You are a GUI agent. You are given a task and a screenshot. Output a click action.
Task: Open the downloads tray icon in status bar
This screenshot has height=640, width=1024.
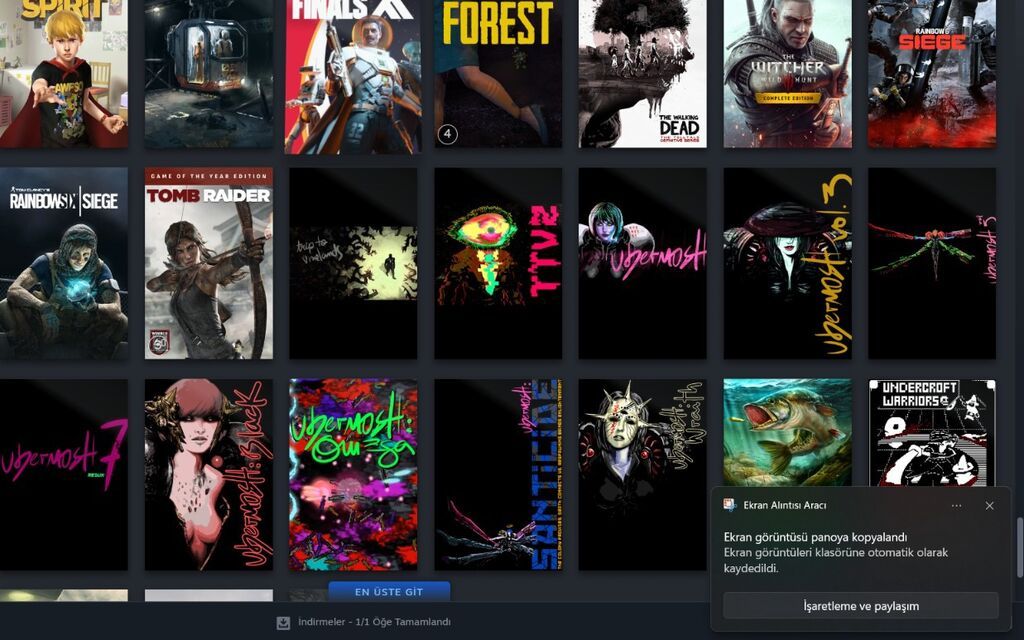point(283,623)
